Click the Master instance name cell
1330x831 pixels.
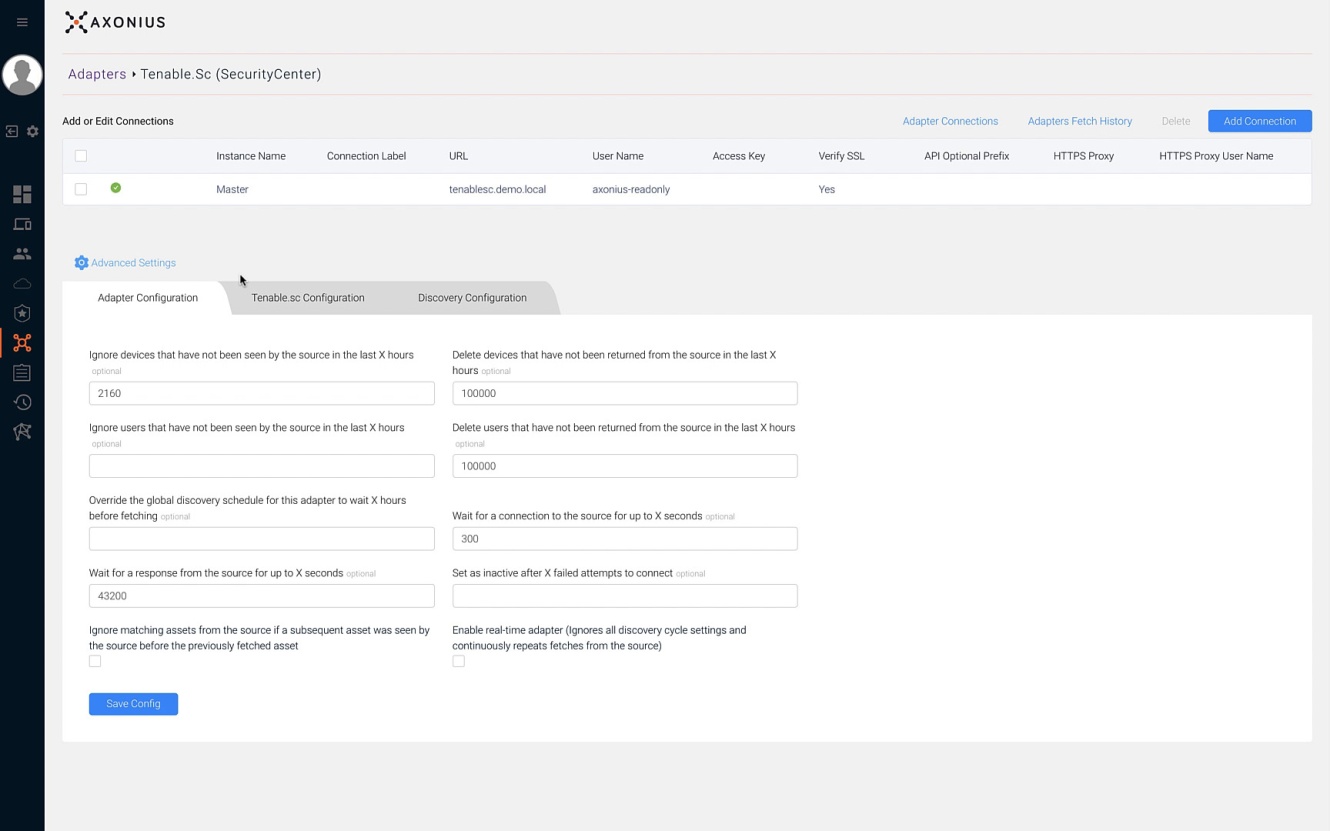[232, 189]
